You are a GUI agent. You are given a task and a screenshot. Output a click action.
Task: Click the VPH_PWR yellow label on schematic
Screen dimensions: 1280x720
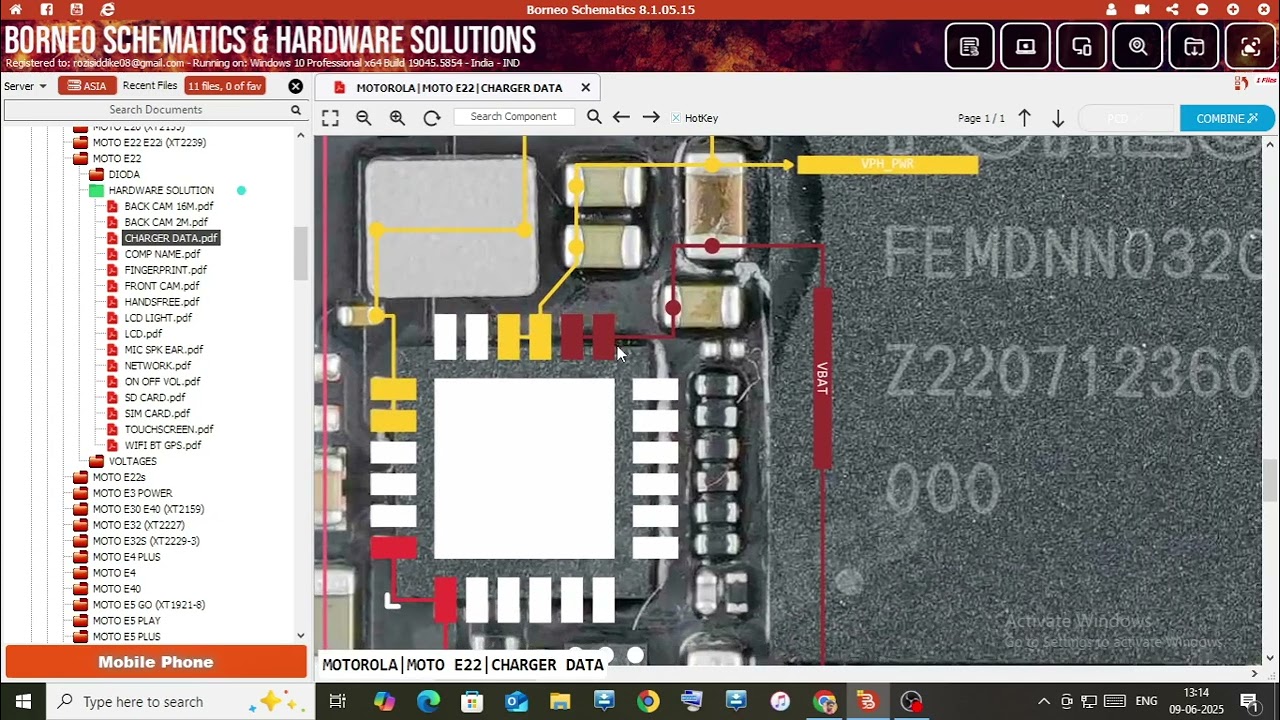(x=888, y=164)
